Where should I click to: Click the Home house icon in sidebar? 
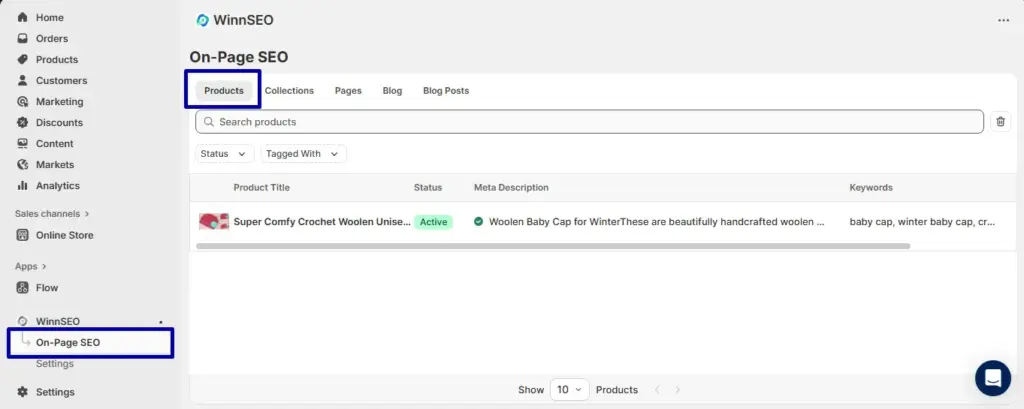pos(22,18)
